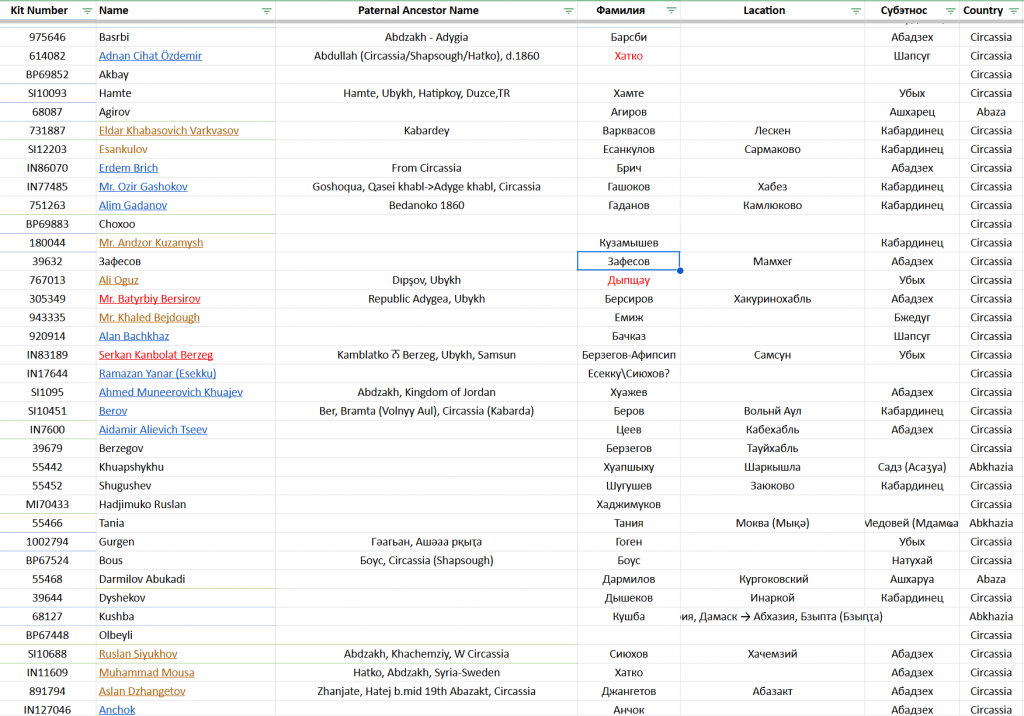Click the Мамхег location cell
1024x716 pixels.
click(772, 261)
